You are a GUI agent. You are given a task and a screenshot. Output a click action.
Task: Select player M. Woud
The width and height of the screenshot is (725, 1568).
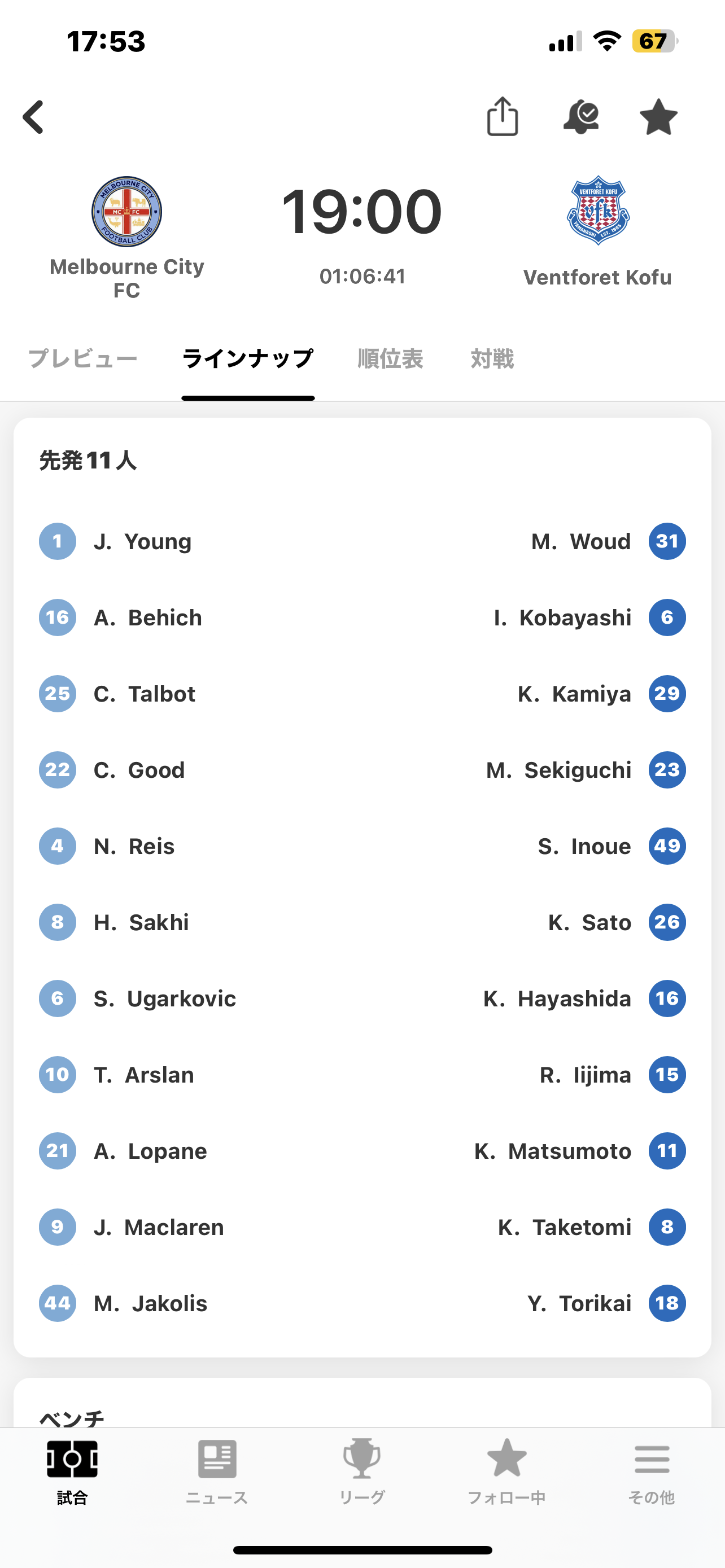coord(580,541)
